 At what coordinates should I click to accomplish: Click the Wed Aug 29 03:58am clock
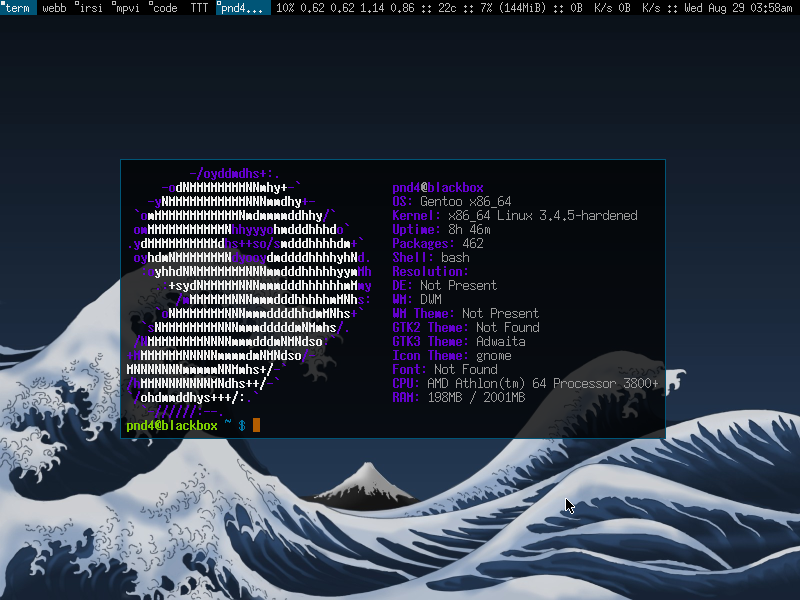pos(737,8)
